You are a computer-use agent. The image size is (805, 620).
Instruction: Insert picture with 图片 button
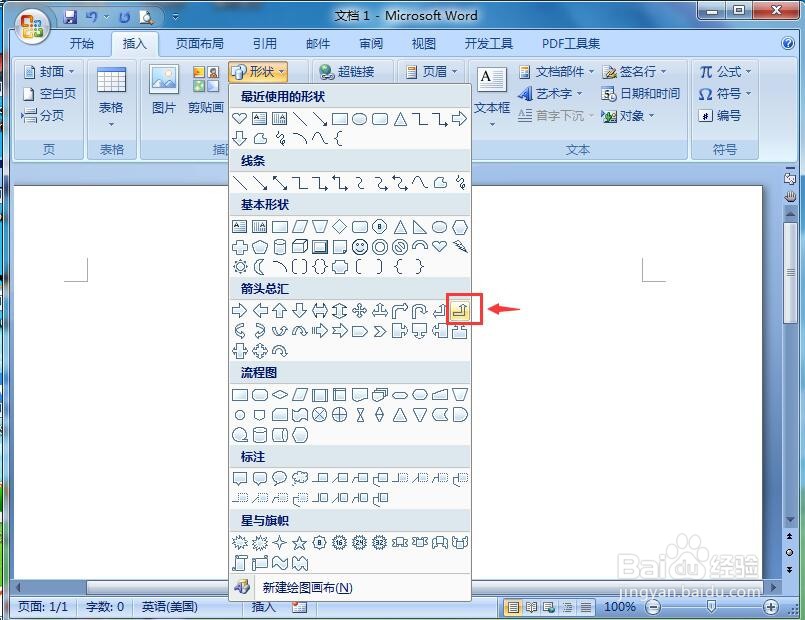pyautogui.click(x=164, y=90)
